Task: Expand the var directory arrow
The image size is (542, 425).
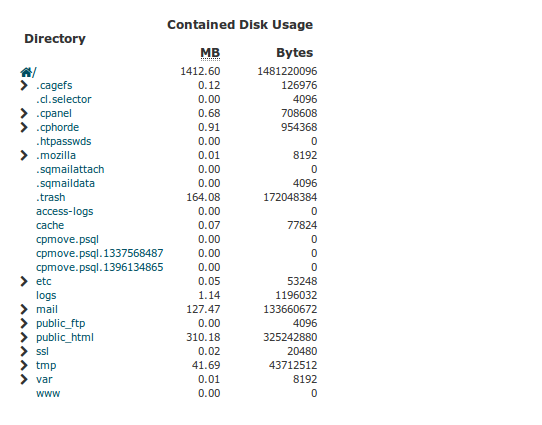Action: pos(24,379)
